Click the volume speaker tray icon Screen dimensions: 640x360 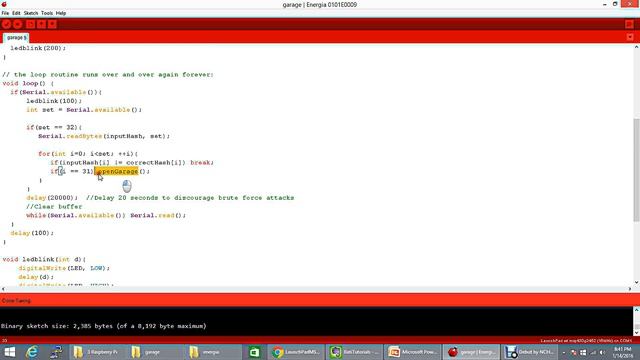pyautogui.click(x=602, y=352)
